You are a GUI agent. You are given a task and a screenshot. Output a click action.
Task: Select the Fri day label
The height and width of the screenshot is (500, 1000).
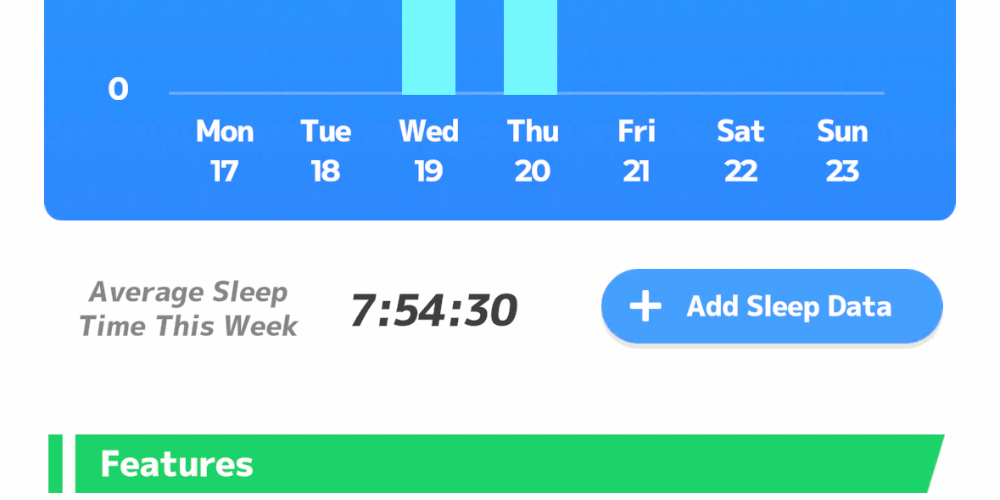click(636, 132)
